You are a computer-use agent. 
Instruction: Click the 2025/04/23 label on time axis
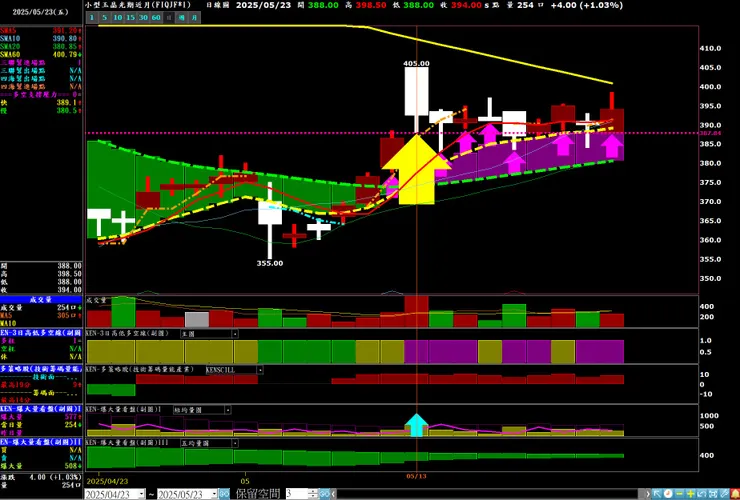107,481
